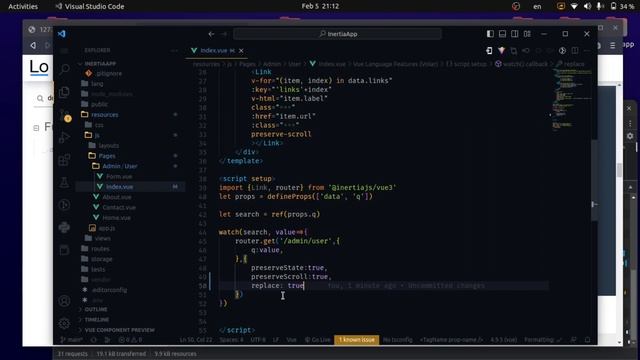Open the Python extension view in activity bar
Screen dimensions: 640x360
pos(64,227)
